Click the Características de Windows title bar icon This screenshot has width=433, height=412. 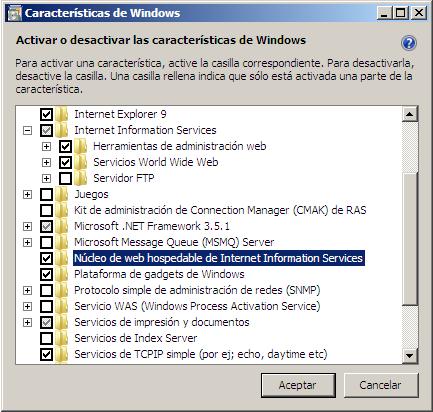point(14,14)
